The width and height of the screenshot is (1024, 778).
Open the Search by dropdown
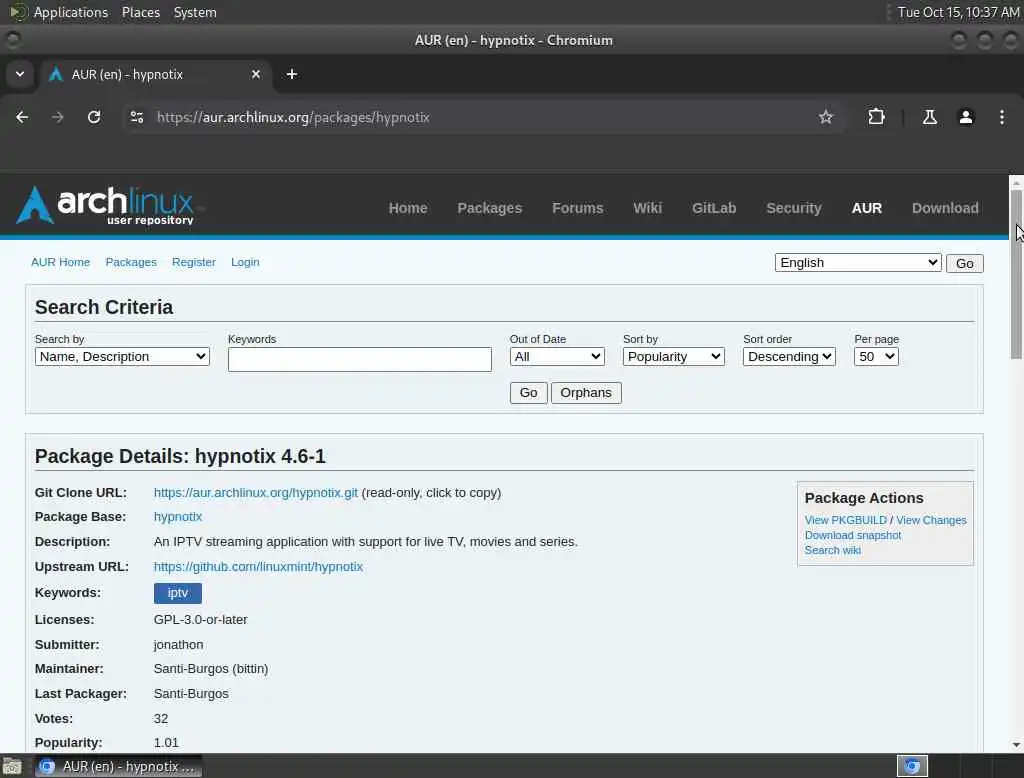(121, 357)
